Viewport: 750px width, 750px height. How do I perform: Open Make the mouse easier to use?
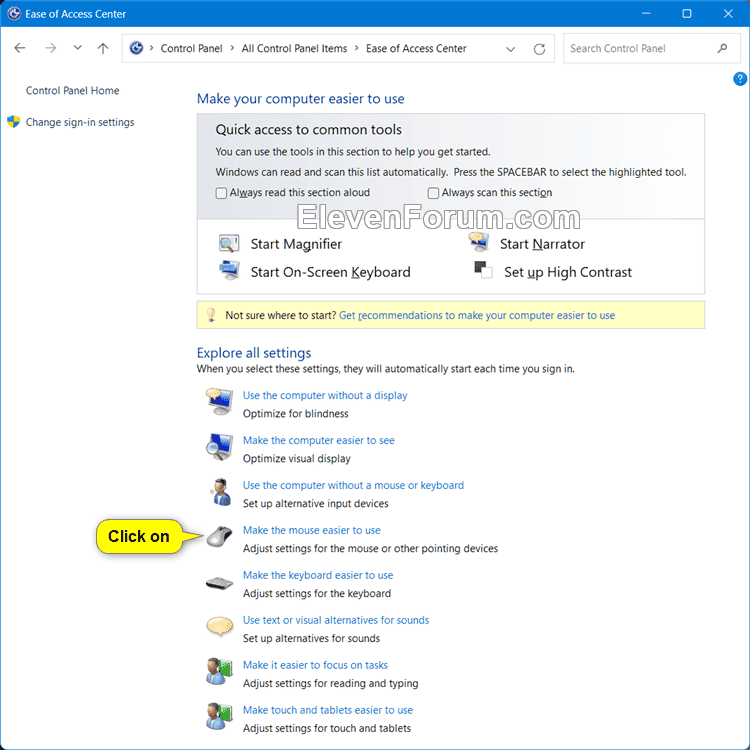pos(311,530)
